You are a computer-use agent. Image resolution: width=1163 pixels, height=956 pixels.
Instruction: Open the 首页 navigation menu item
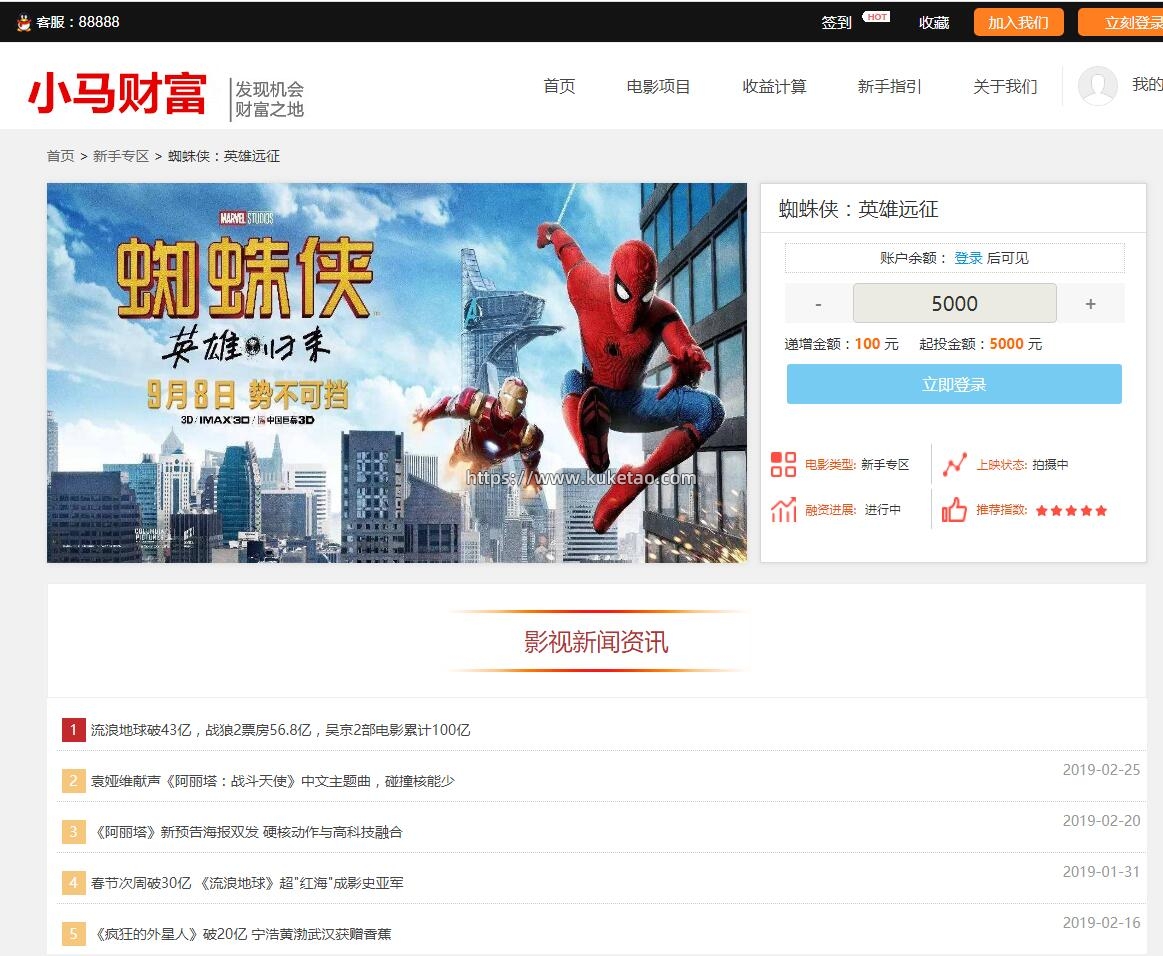(x=559, y=86)
